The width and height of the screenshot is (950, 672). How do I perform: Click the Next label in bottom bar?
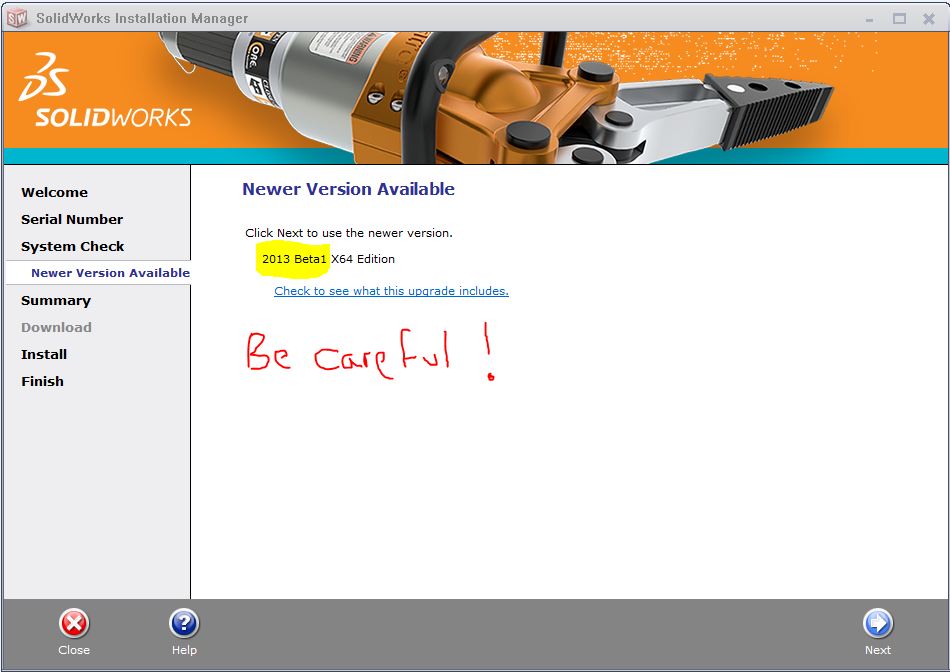pyautogui.click(x=878, y=650)
